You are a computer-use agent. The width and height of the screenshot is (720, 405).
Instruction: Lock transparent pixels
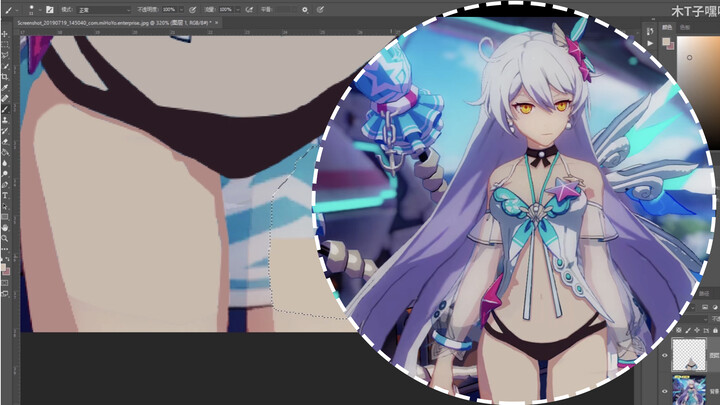[x=679, y=330]
